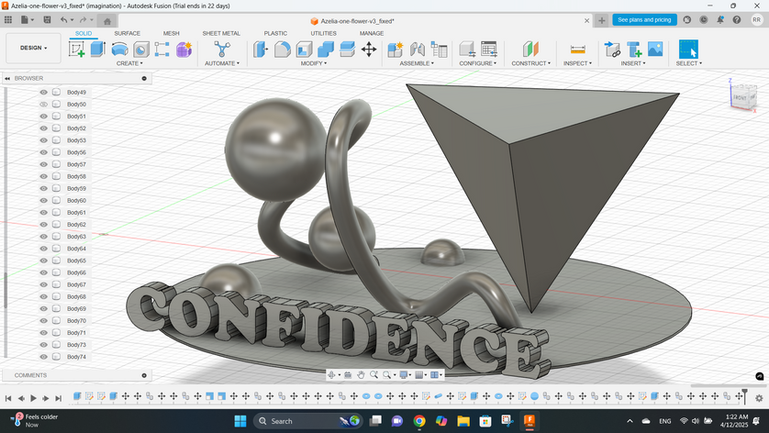769x433 pixels.
Task: Select the Extrude tool icon
Action: pos(98,49)
